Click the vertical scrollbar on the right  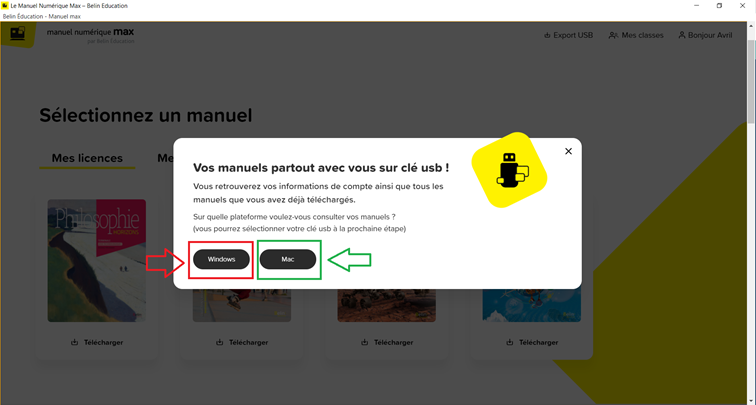(x=751, y=80)
